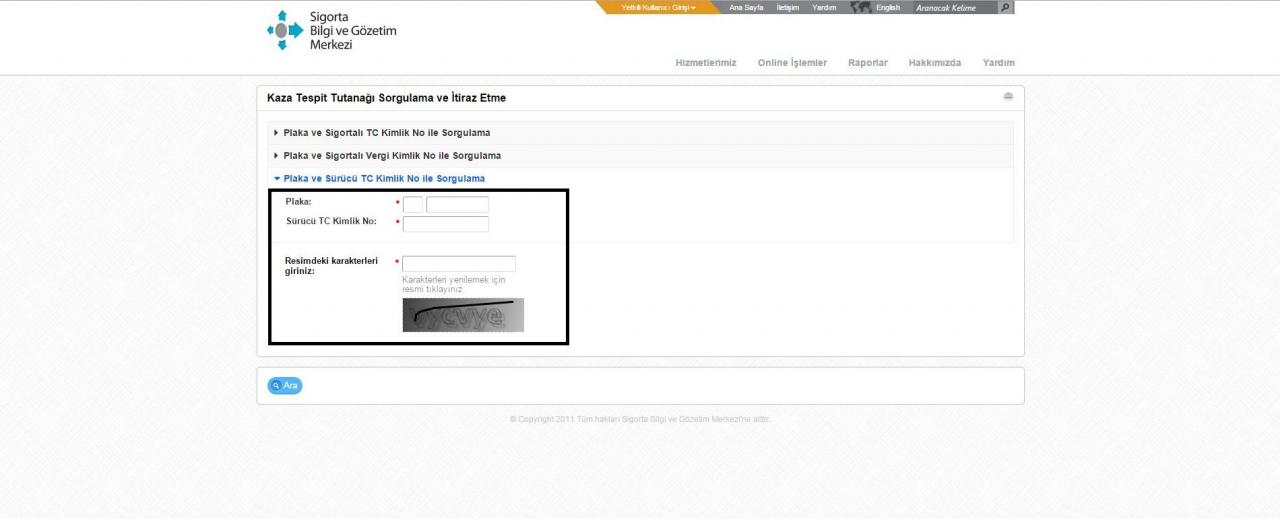This screenshot has height=519, width=1280.
Task: Click the magnifier search icon in top bar
Action: [x=1005, y=7]
